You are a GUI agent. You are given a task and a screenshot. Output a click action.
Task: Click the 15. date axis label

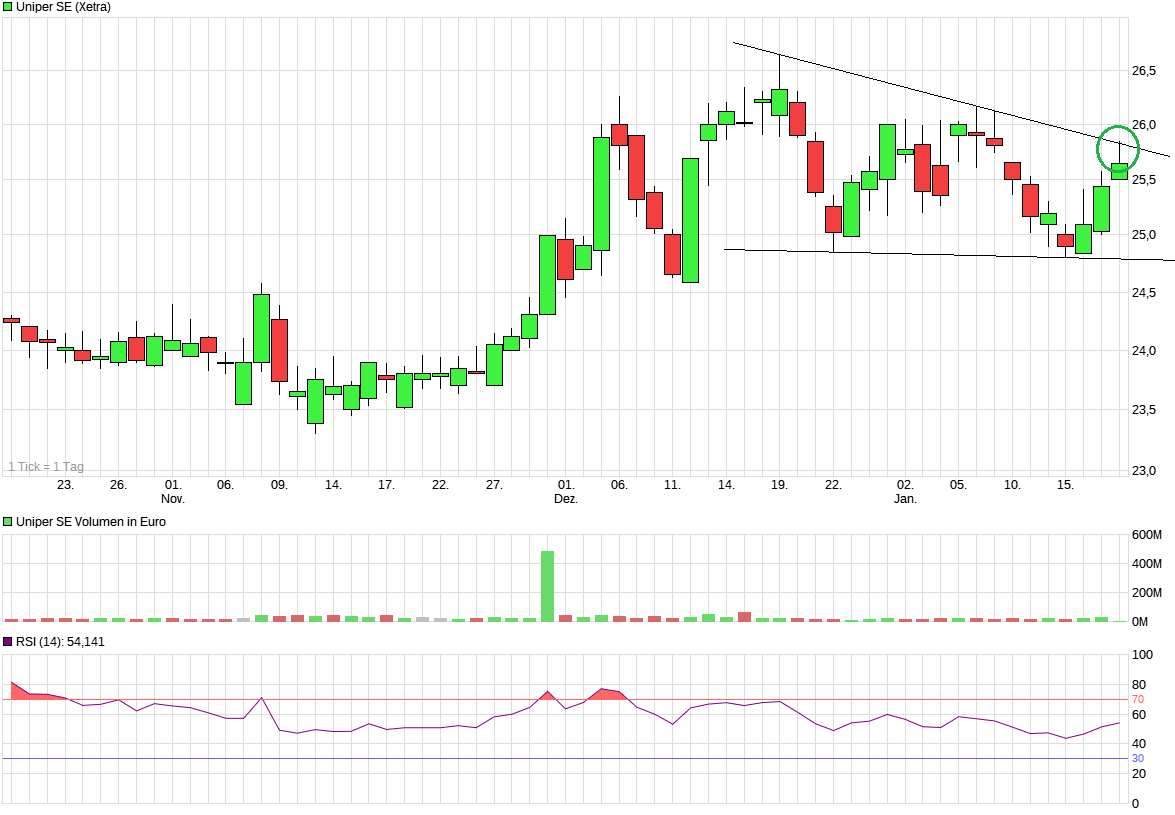1066,485
